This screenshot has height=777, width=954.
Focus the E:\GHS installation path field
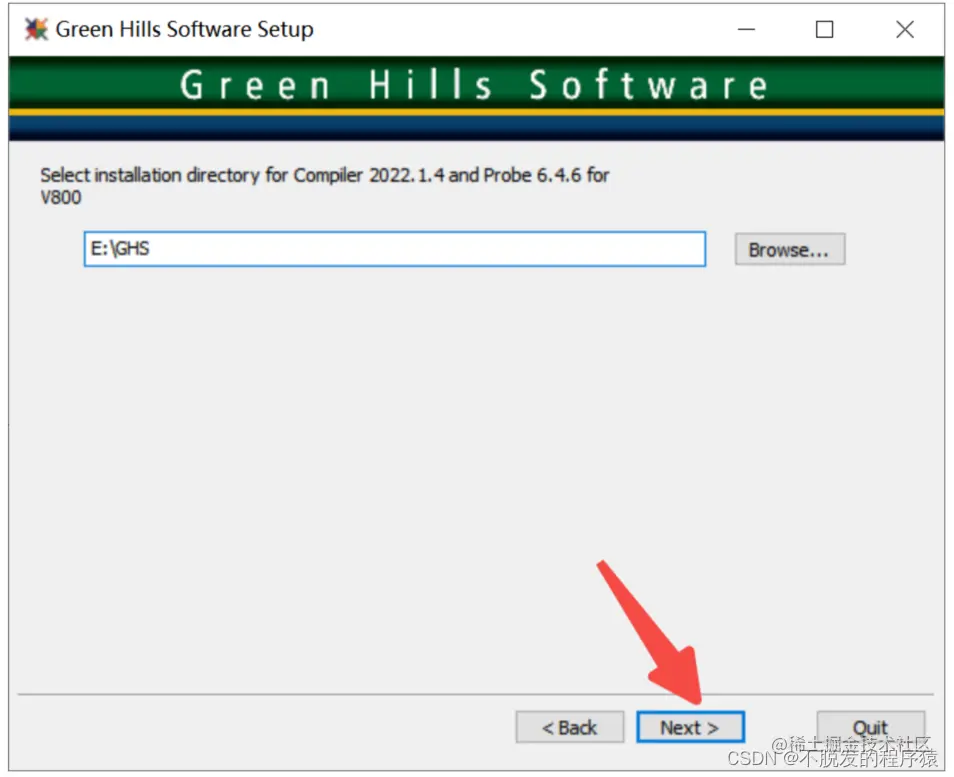click(394, 248)
